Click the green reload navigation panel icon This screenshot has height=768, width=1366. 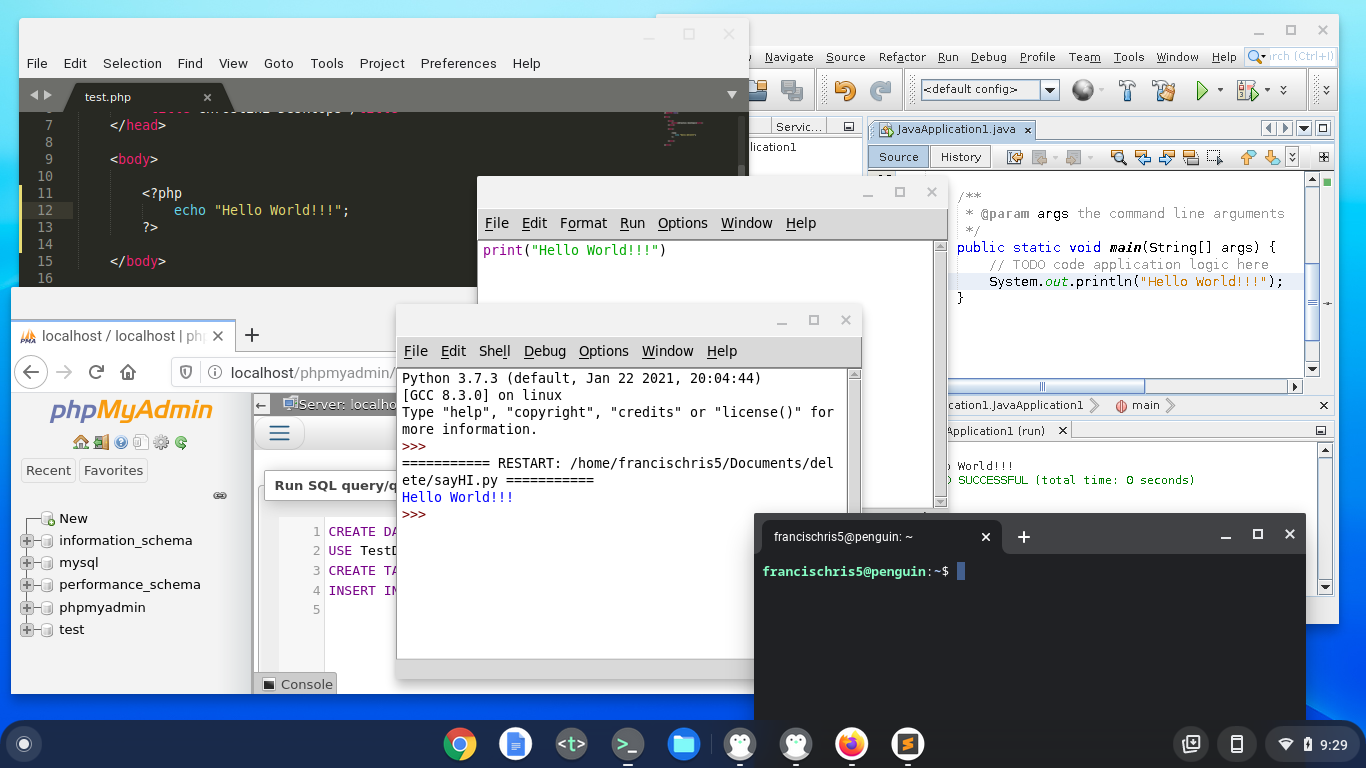click(x=181, y=442)
